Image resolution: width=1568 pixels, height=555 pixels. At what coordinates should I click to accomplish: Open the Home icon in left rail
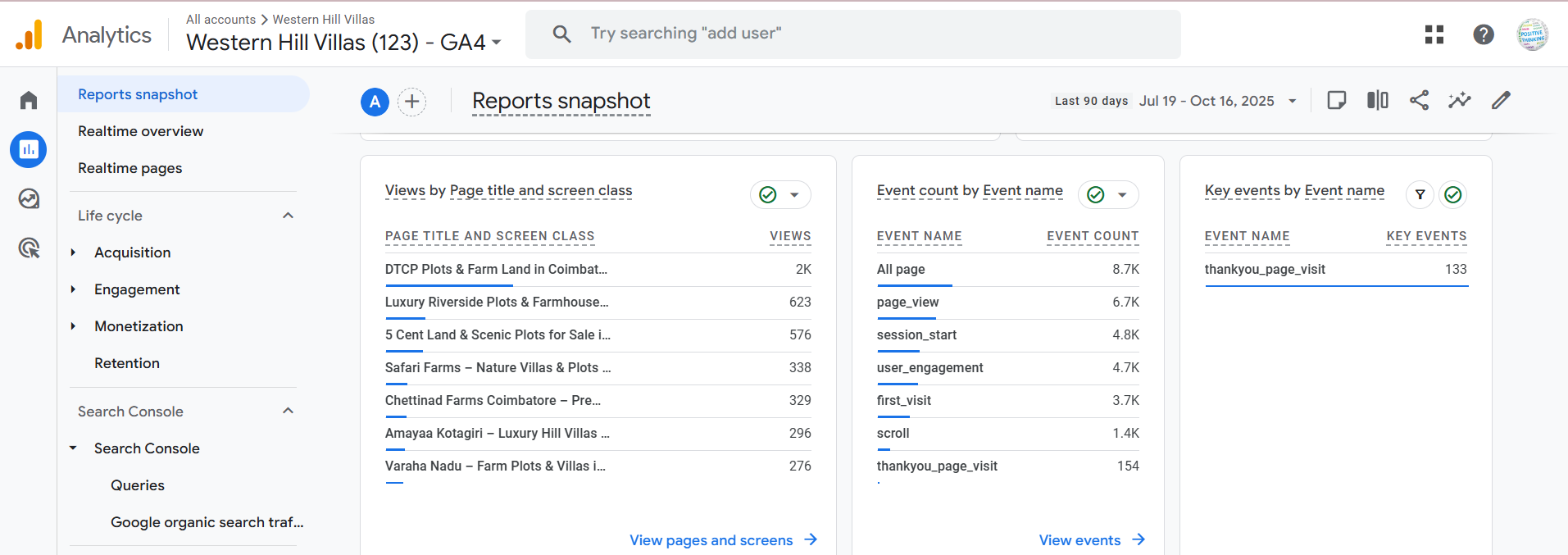point(29,100)
